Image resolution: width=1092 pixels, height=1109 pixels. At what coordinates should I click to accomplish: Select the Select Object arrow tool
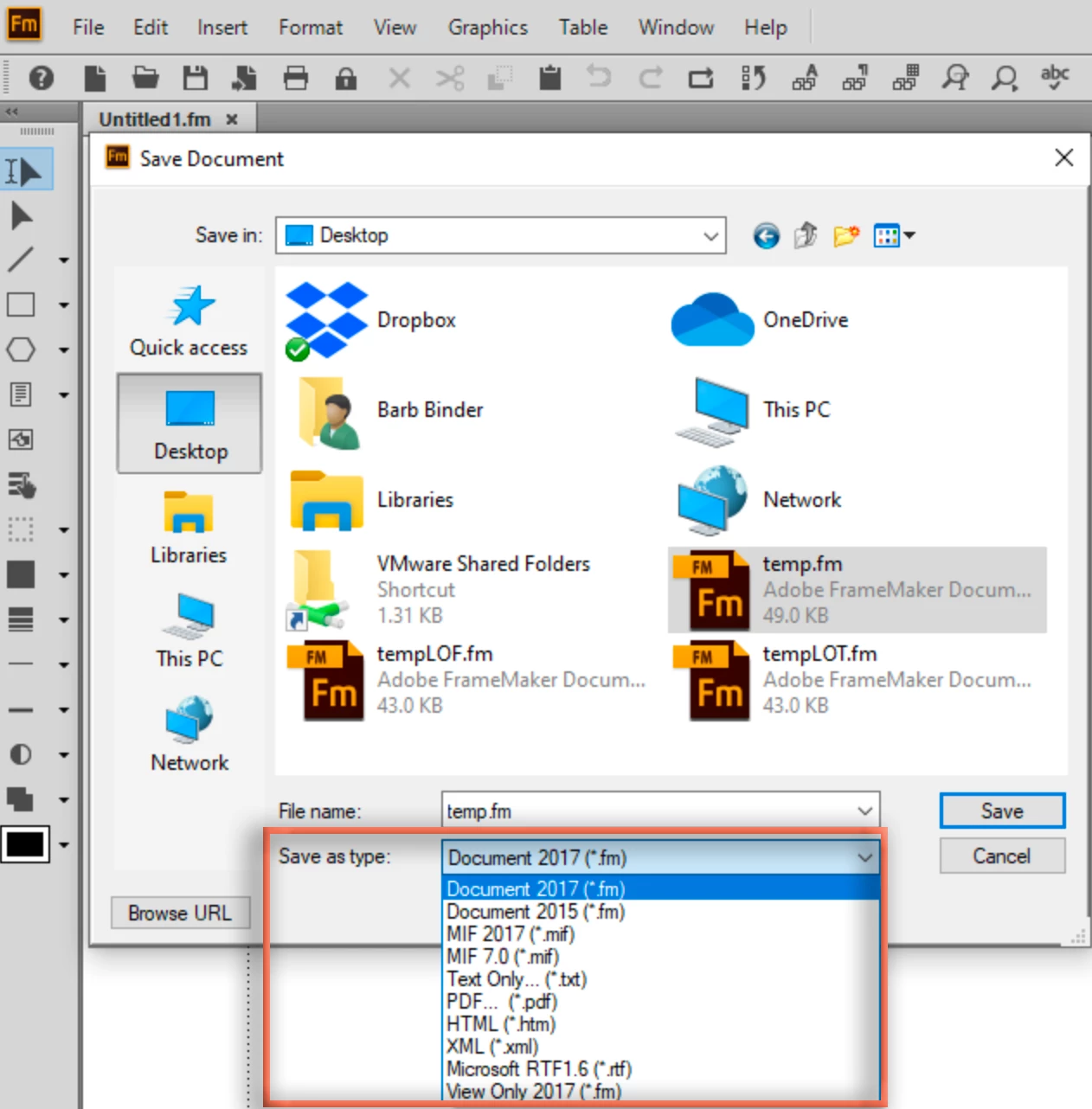tap(21, 215)
